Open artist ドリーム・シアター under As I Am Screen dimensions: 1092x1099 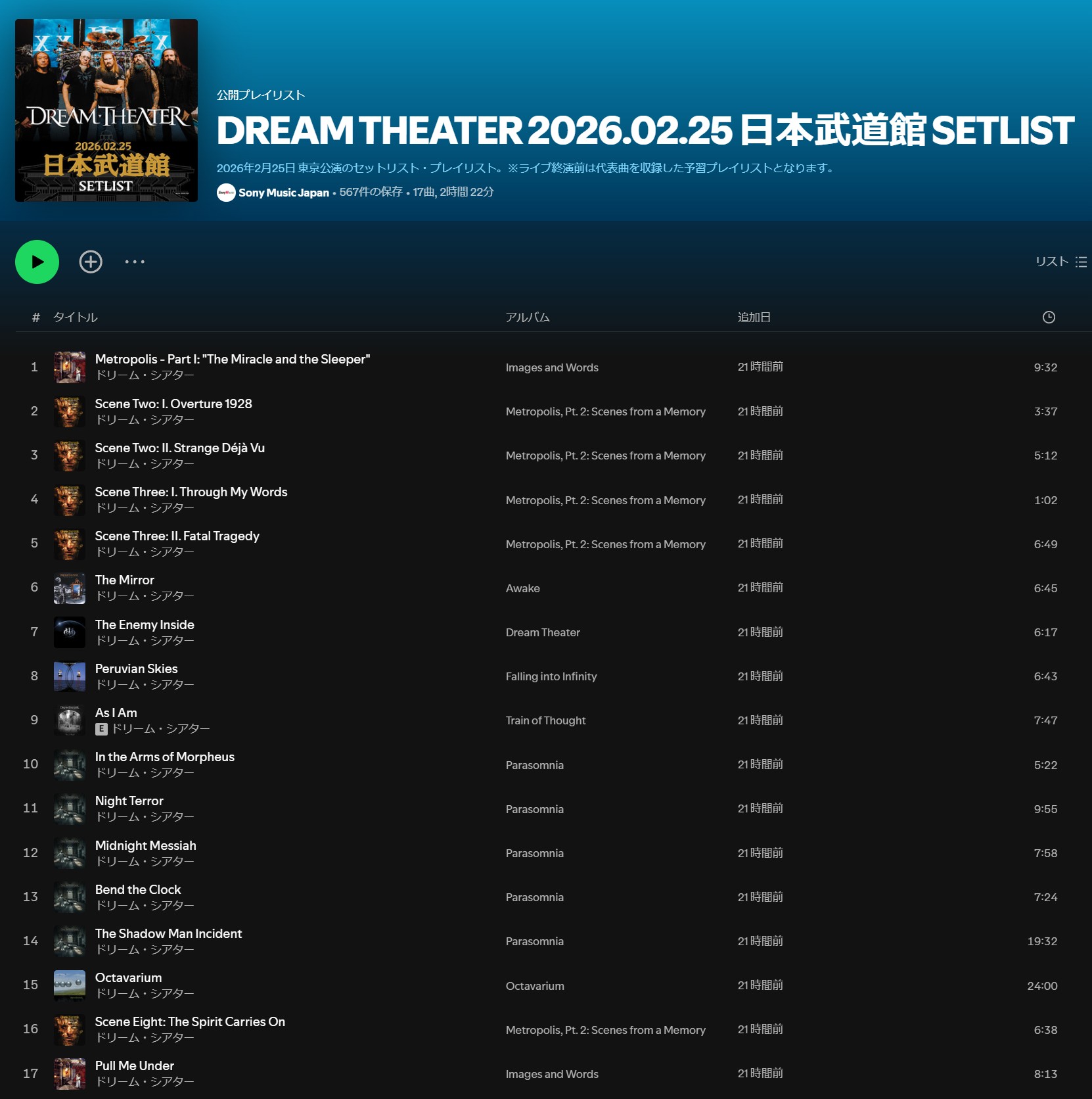click(x=160, y=729)
